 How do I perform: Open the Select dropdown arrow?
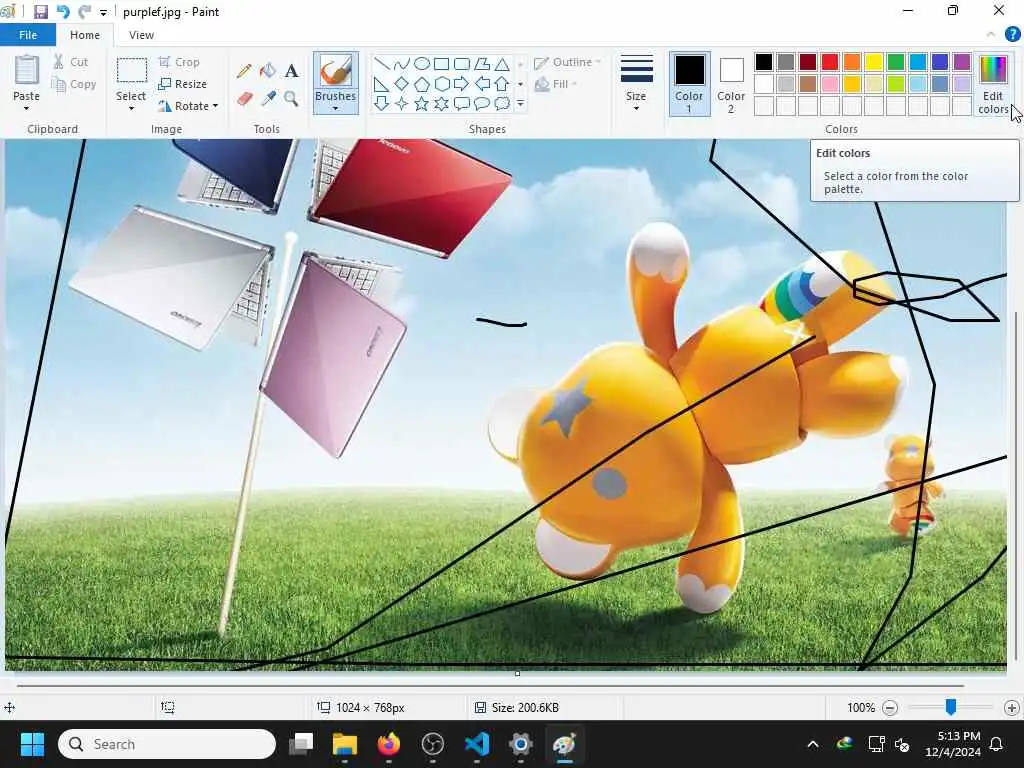click(131, 108)
